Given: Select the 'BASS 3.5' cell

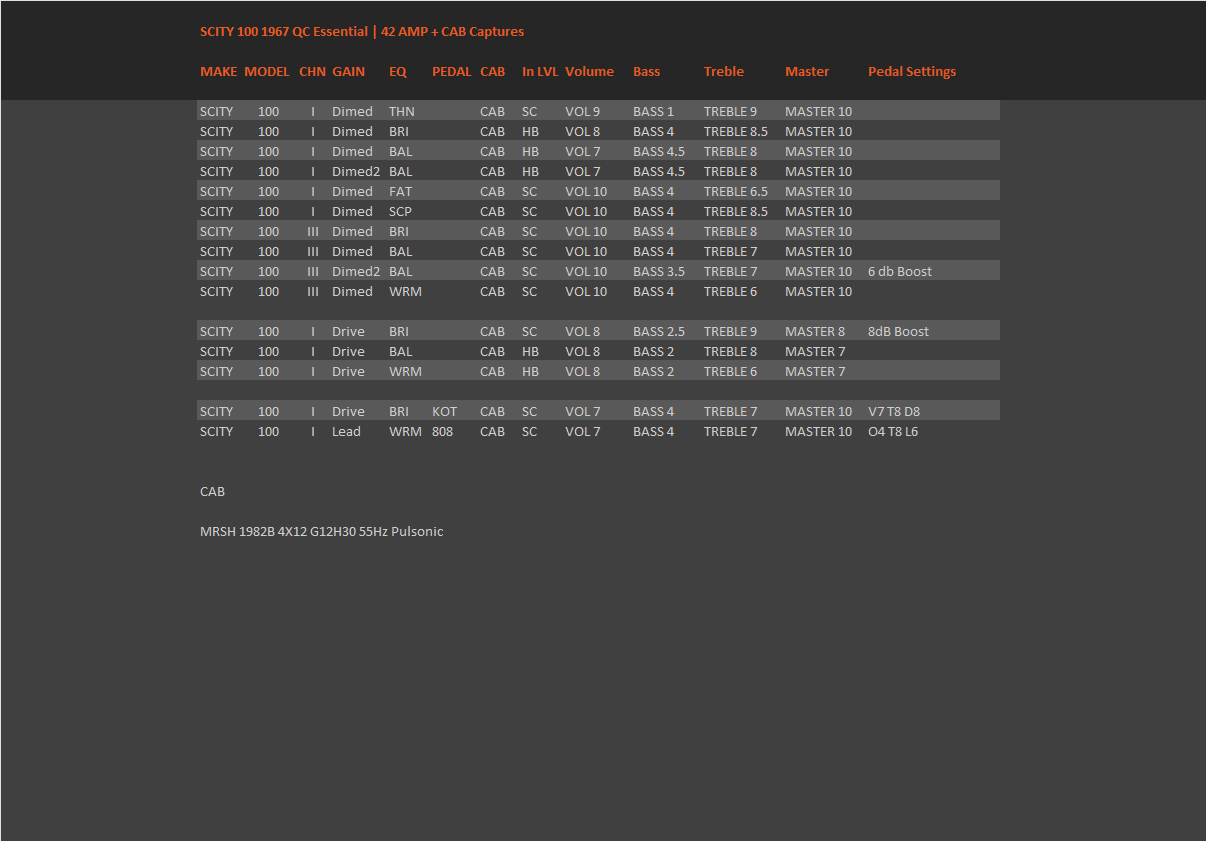Looking at the screenshot, I should (x=659, y=271).
